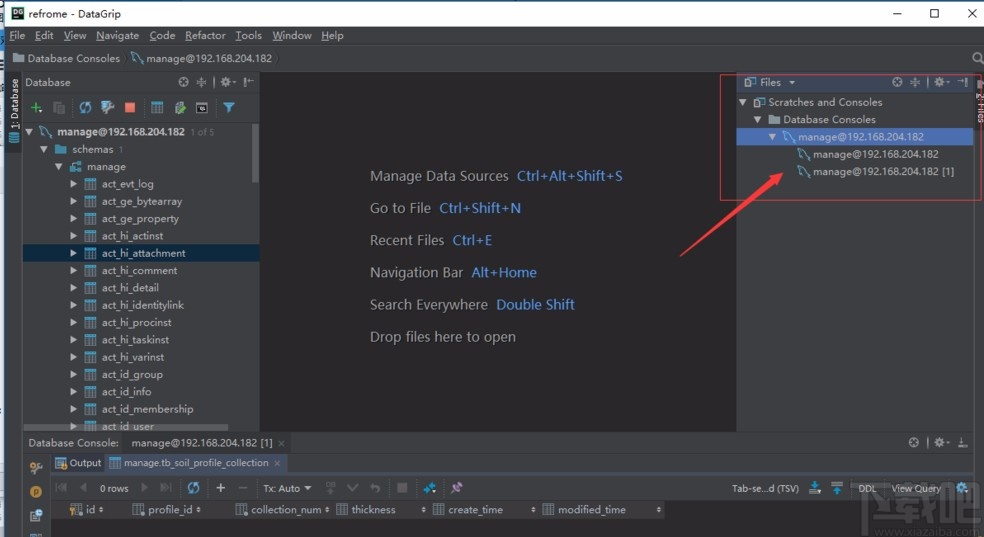The width and height of the screenshot is (984, 537).
Task: Open the table editor icon in Database toolbar
Action: 157,108
